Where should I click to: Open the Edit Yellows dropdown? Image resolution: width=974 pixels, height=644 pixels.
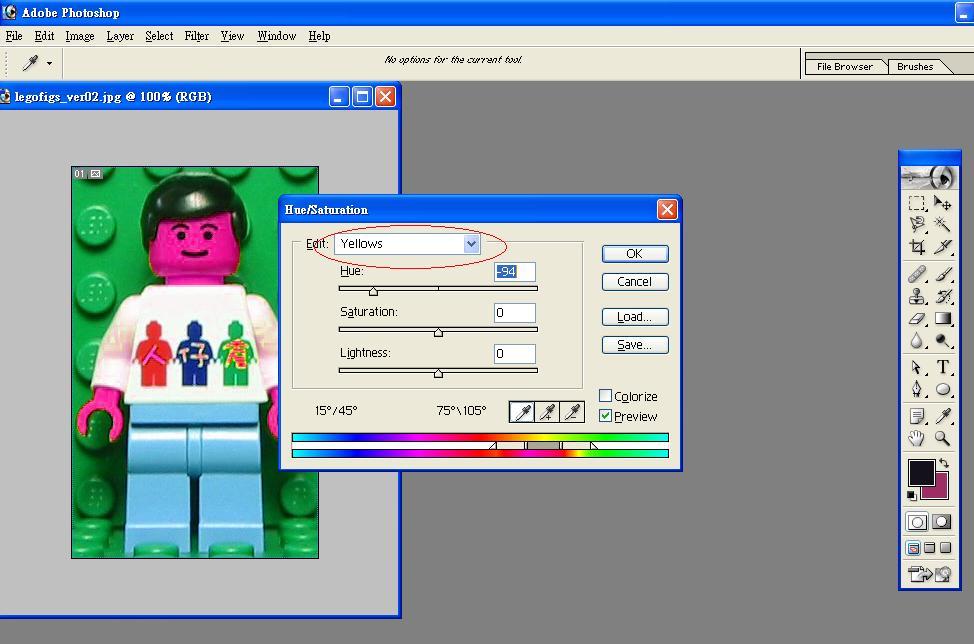(x=471, y=243)
